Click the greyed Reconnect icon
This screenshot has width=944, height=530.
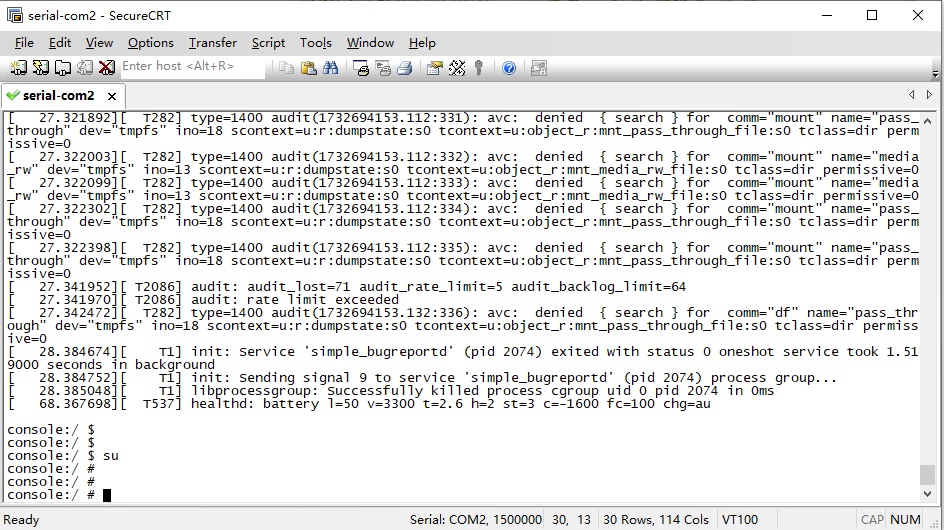(85, 68)
